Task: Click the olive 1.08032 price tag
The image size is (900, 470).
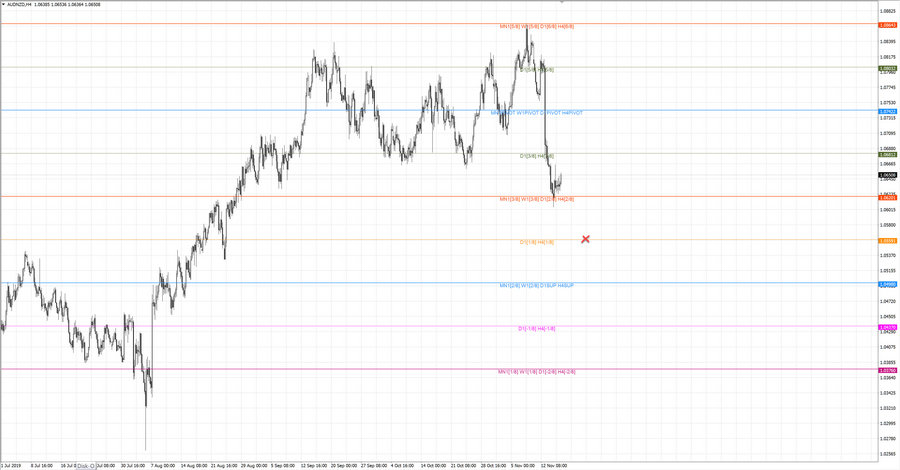Action: (x=888, y=68)
